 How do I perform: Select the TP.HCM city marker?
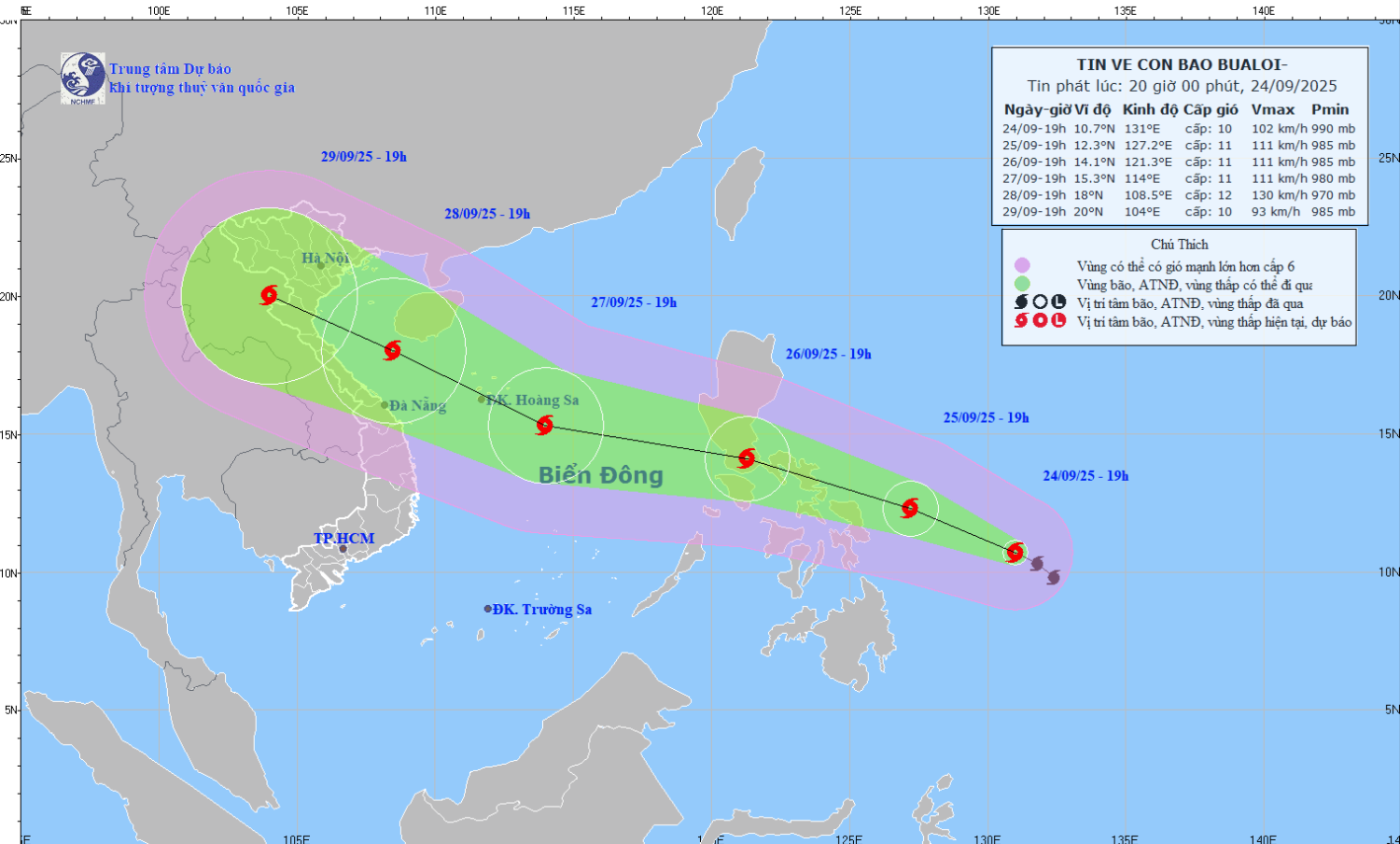point(343,549)
